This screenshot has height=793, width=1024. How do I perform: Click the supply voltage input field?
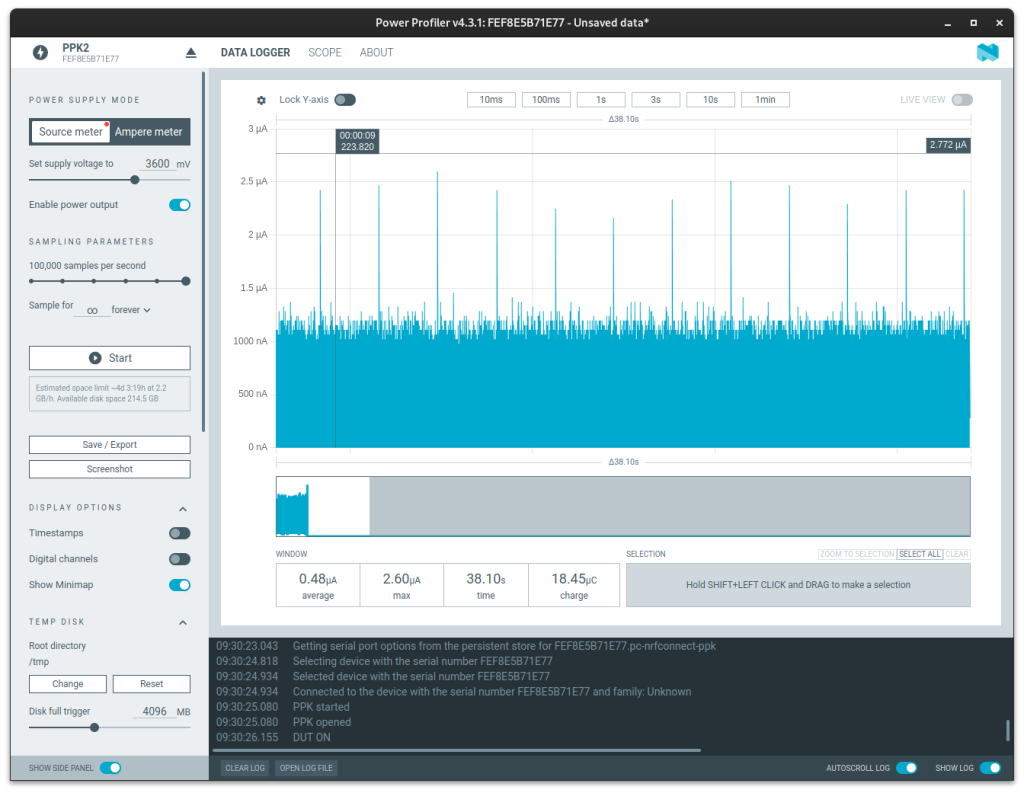pos(157,164)
